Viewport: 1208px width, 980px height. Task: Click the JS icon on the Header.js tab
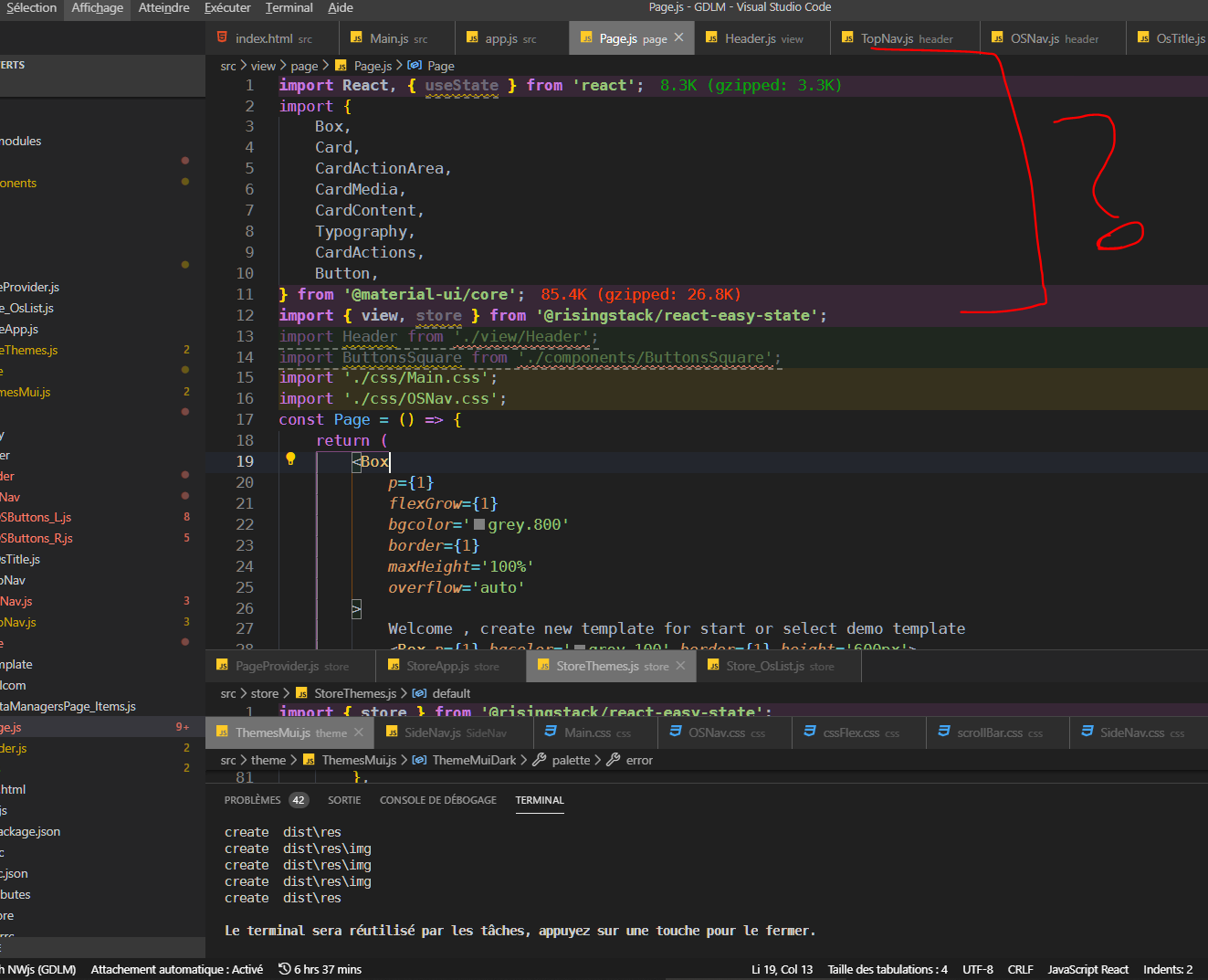[711, 38]
